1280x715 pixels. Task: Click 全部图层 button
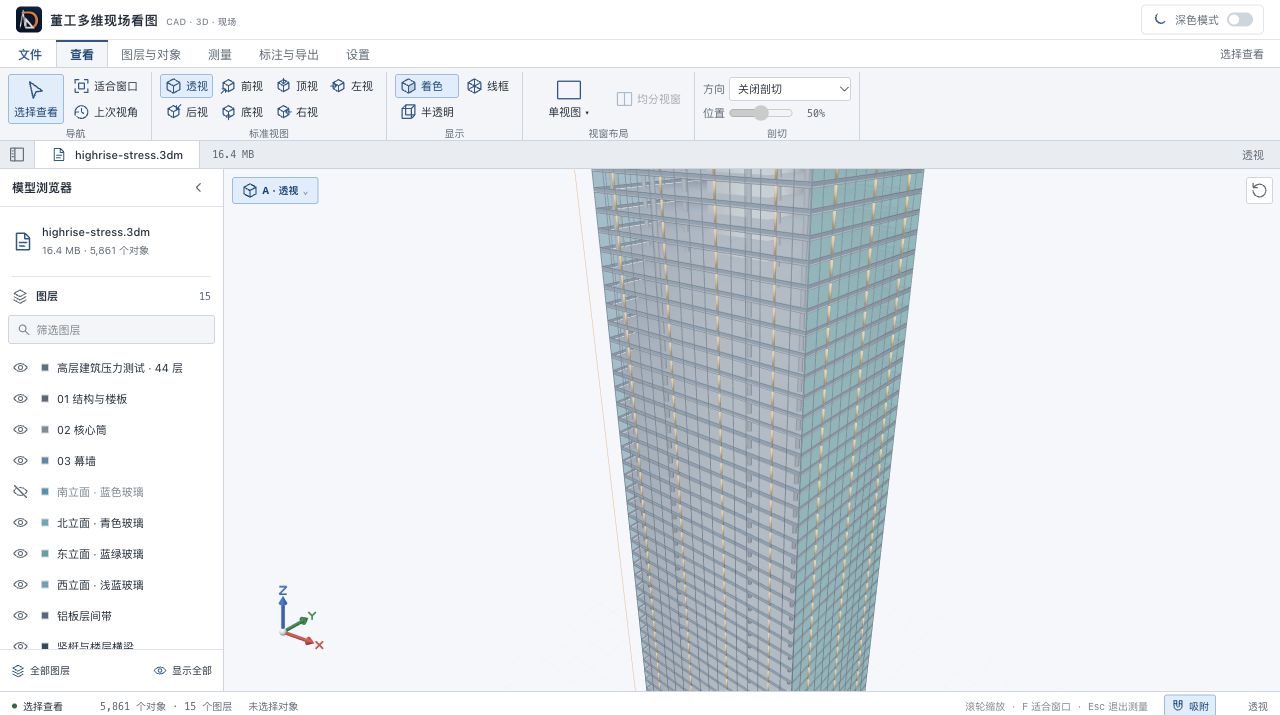[41, 671]
